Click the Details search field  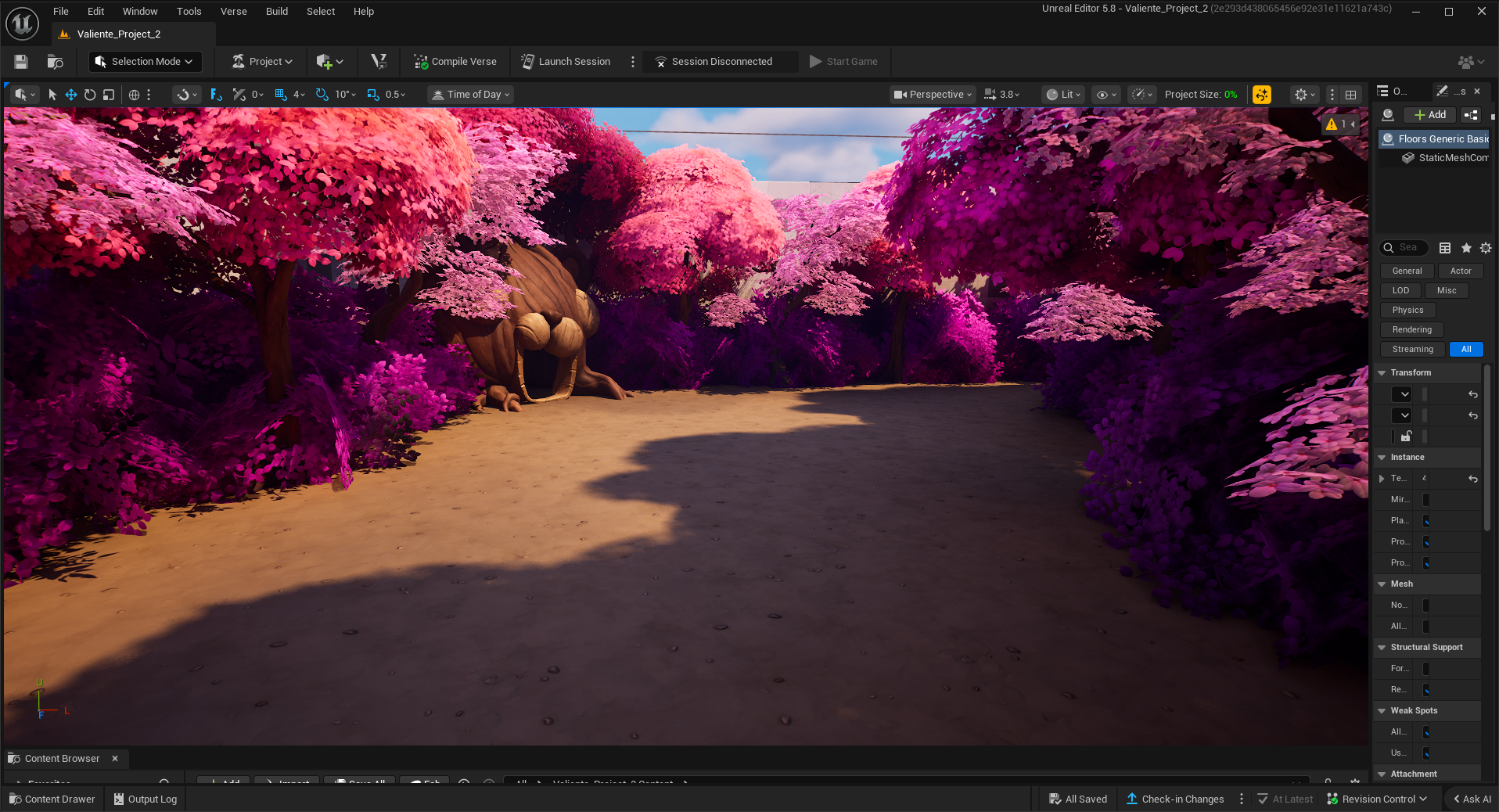tap(1404, 248)
